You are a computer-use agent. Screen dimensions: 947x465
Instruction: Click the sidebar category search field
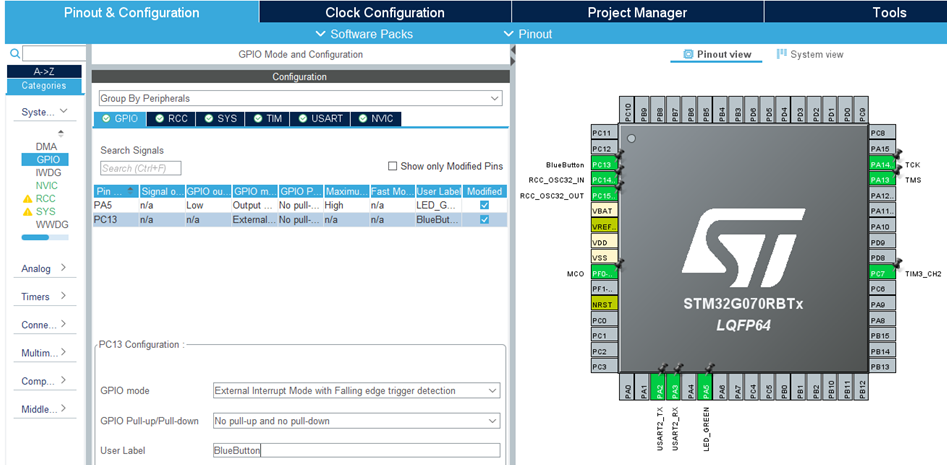(54, 53)
